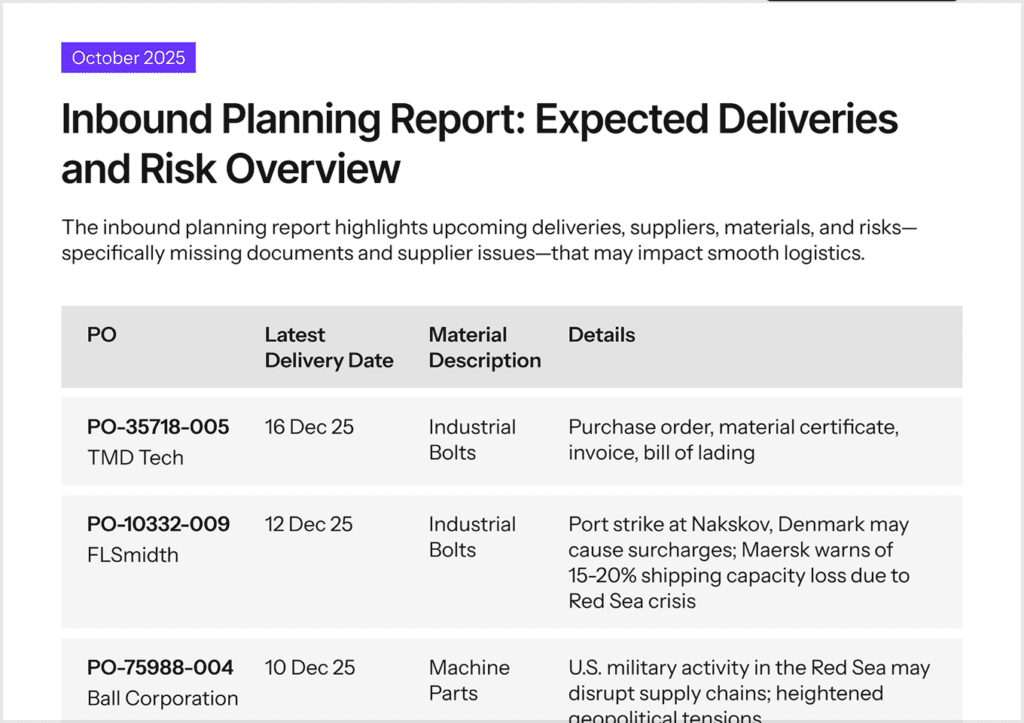Viewport: 1024px width, 723px height.
Task: Select the 16 Dec 25 delivery date
Action: (x=309, y=427)
